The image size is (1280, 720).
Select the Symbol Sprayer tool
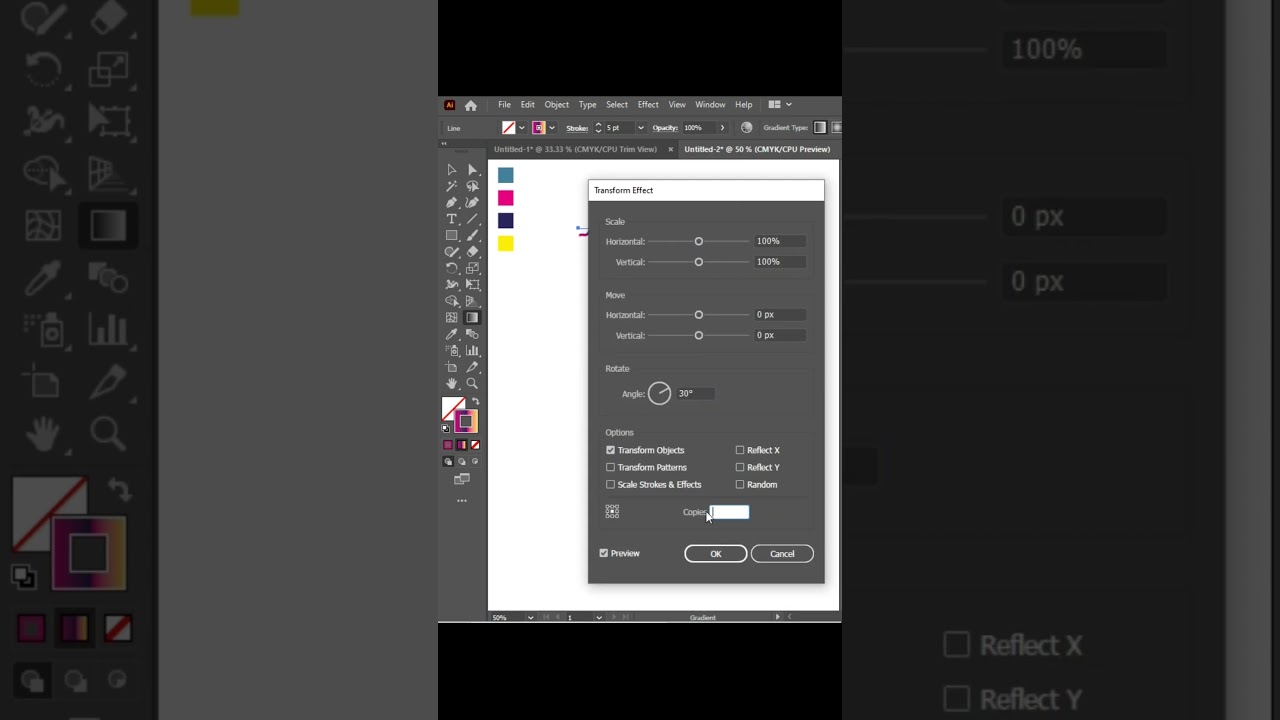452,351
